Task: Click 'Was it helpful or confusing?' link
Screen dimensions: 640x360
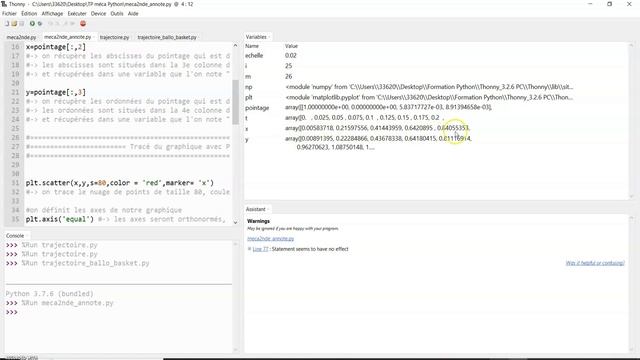Action: [595, 263]
